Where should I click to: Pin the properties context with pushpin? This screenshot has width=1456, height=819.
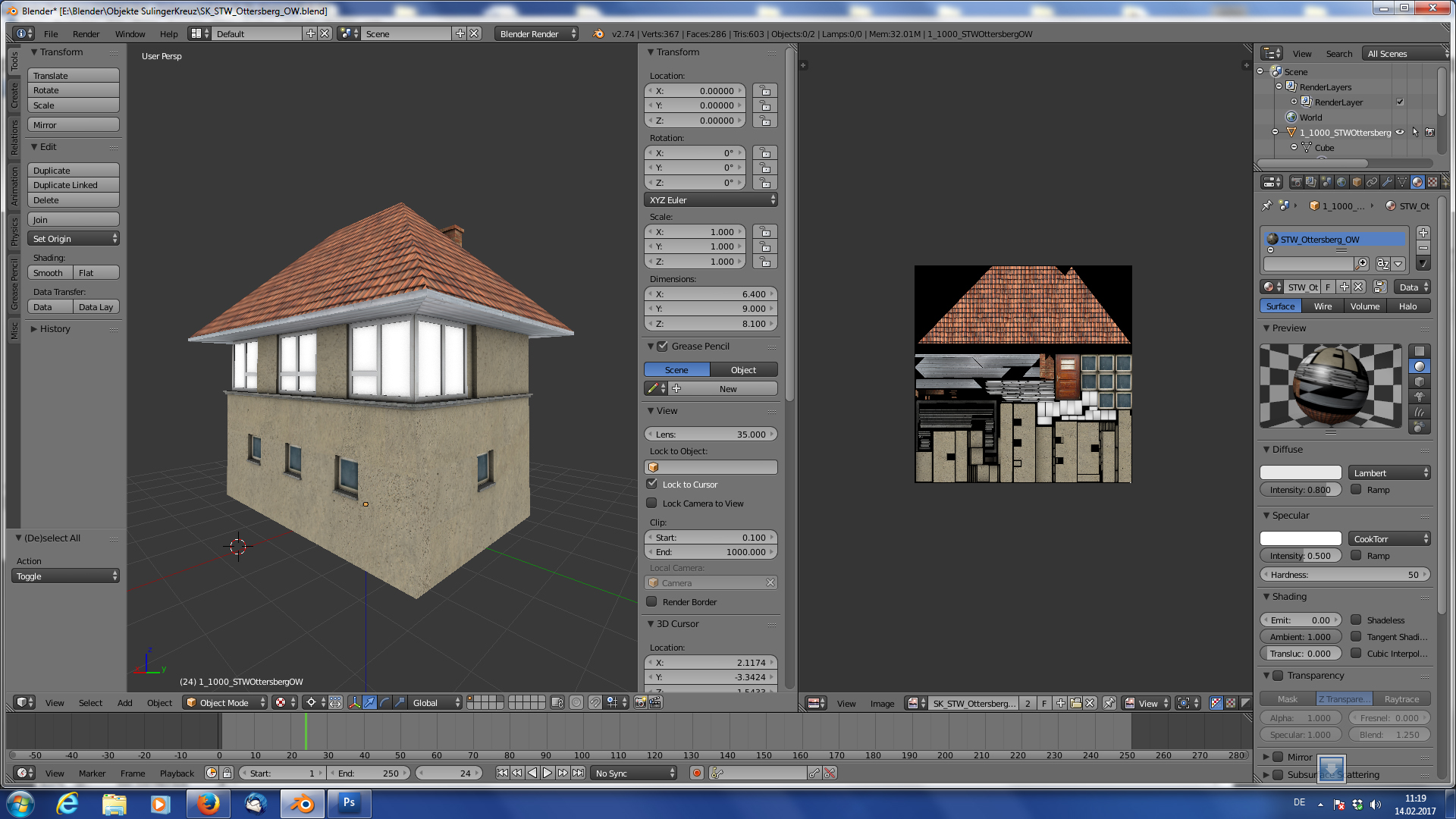tap(1266, 206)
